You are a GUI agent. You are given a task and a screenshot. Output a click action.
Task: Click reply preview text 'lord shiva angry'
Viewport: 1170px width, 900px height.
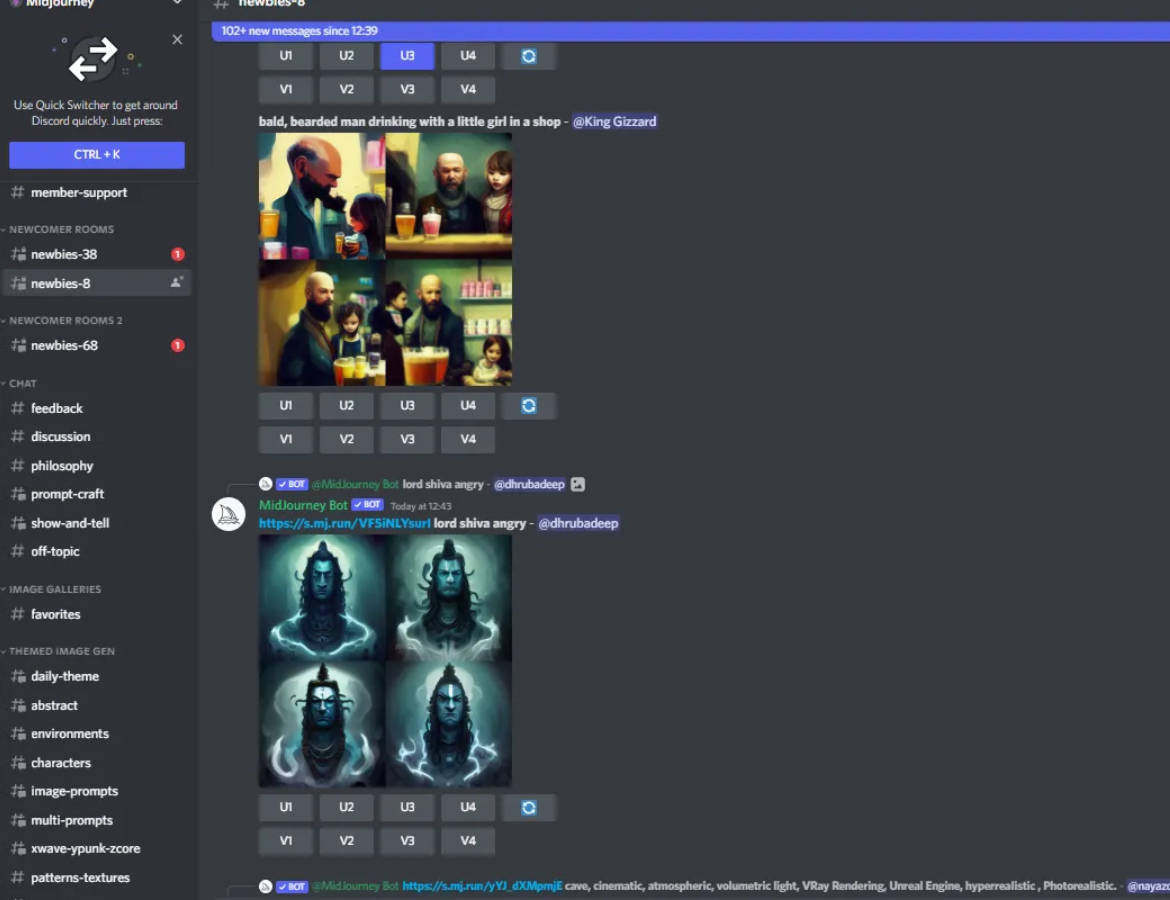(442, 484)
